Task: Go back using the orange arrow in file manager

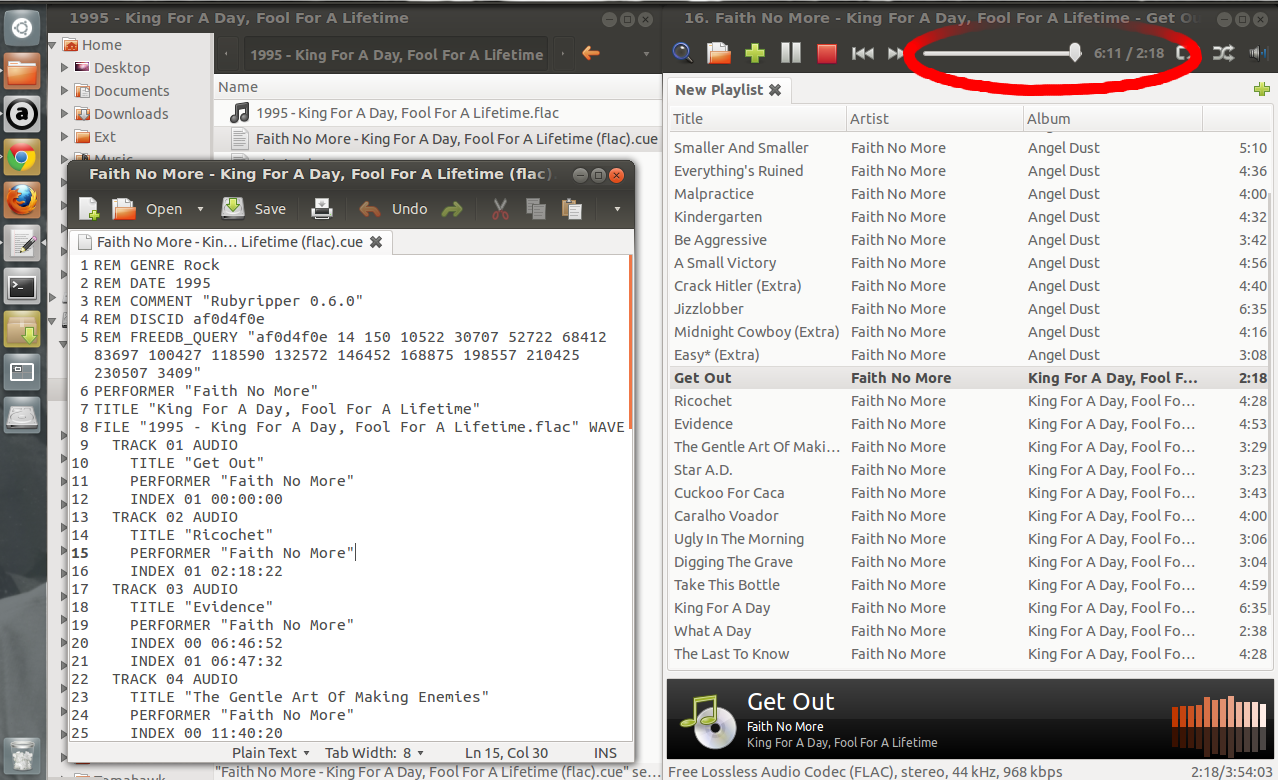Action: [591, 53]
